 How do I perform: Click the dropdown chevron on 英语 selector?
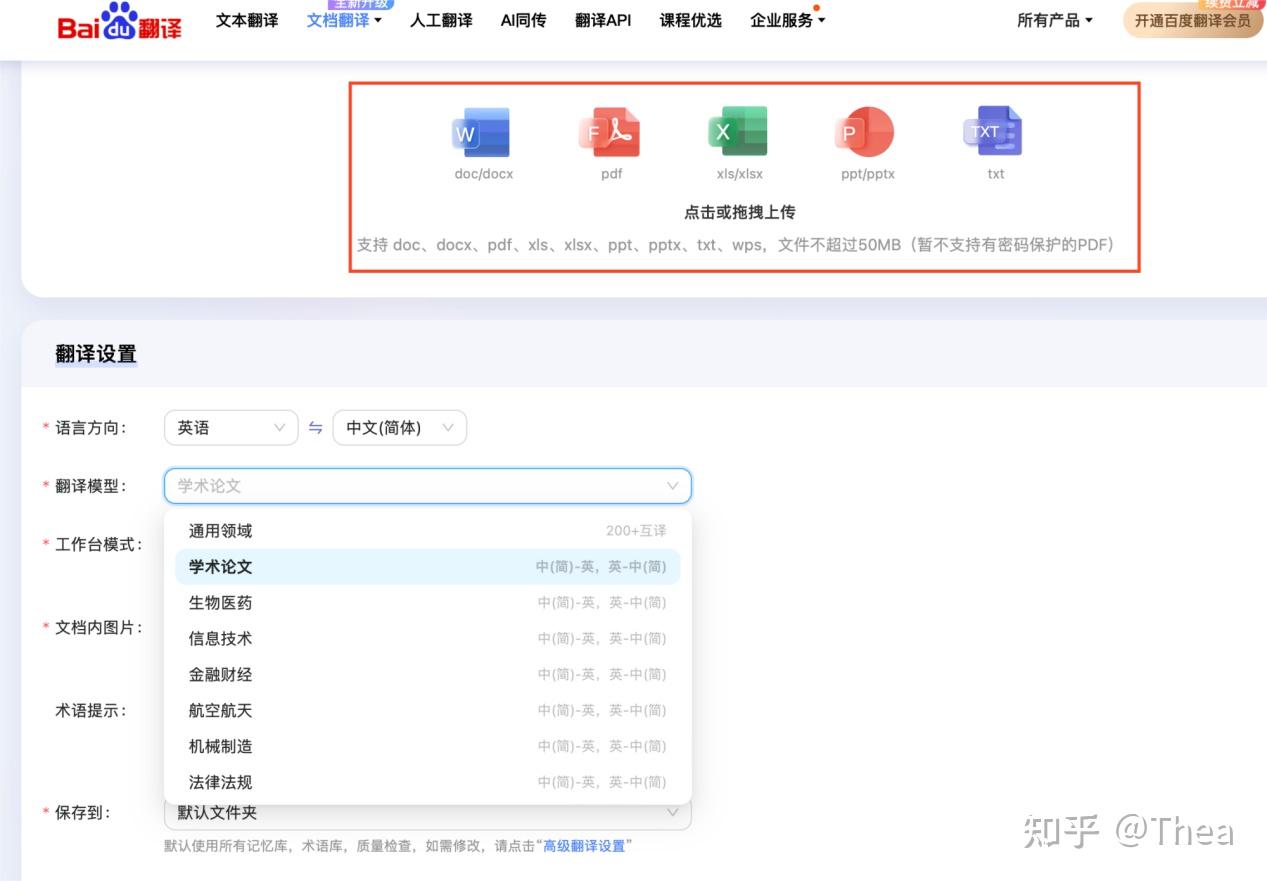(x=281, y=427)
